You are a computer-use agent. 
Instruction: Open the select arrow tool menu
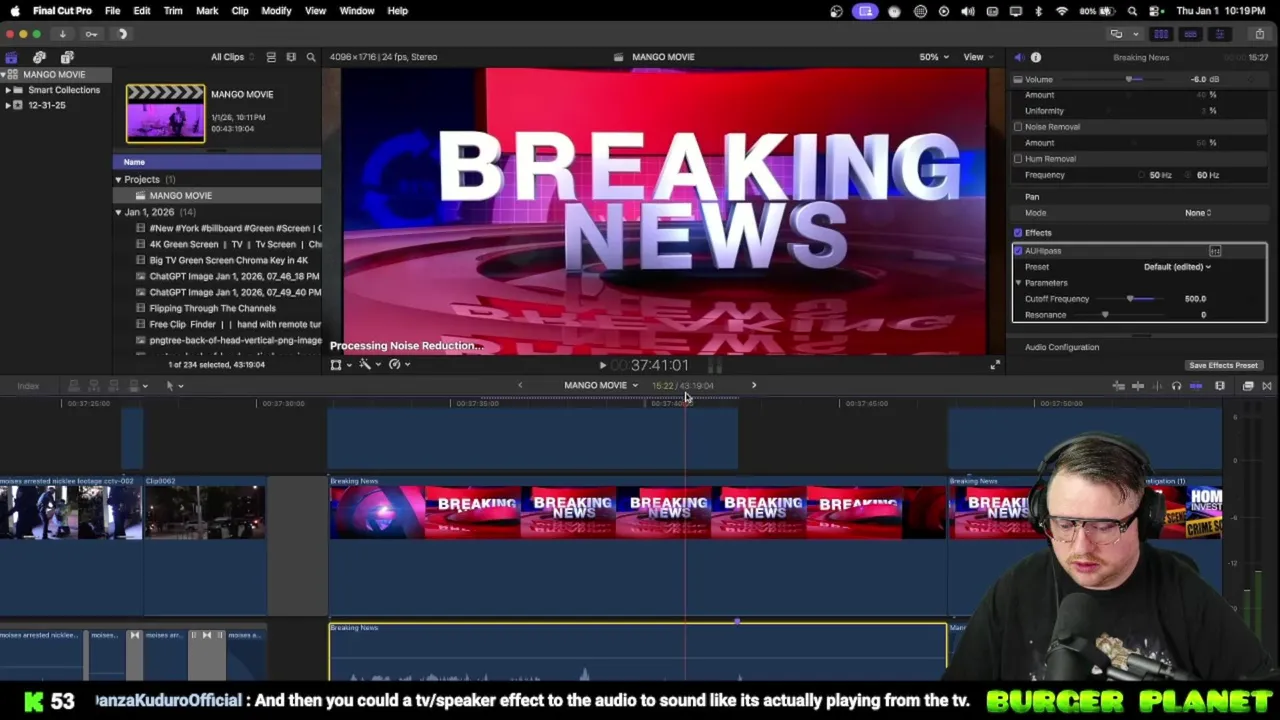174,386
